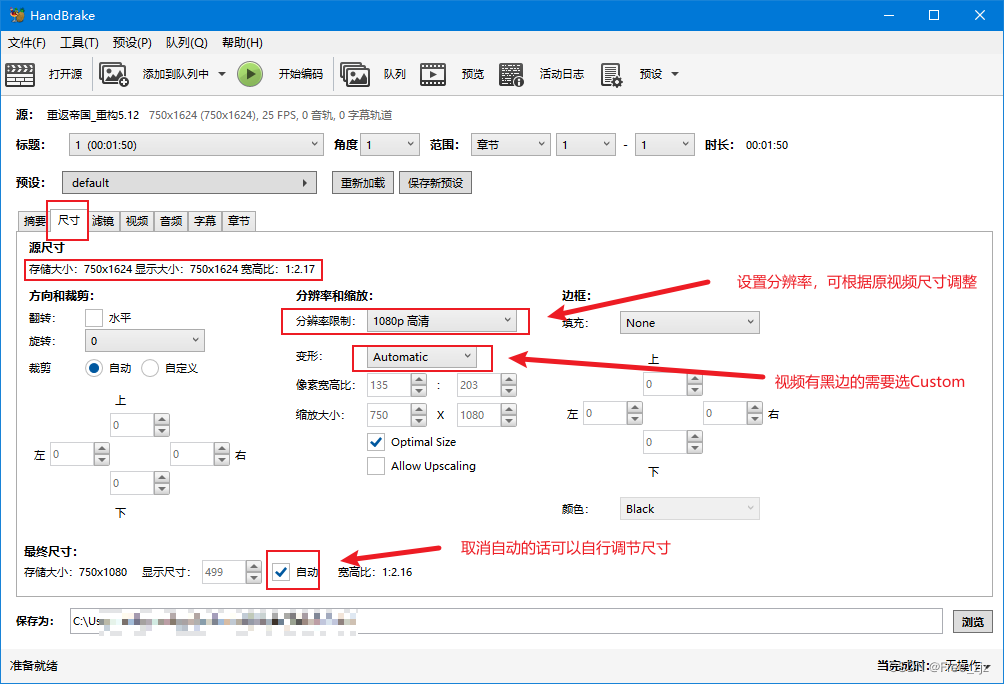Image resolution: width=1004 pixels, height=684 pixels.
Task: Click the Add to Queue image icon
Action: tap(114, 74)
